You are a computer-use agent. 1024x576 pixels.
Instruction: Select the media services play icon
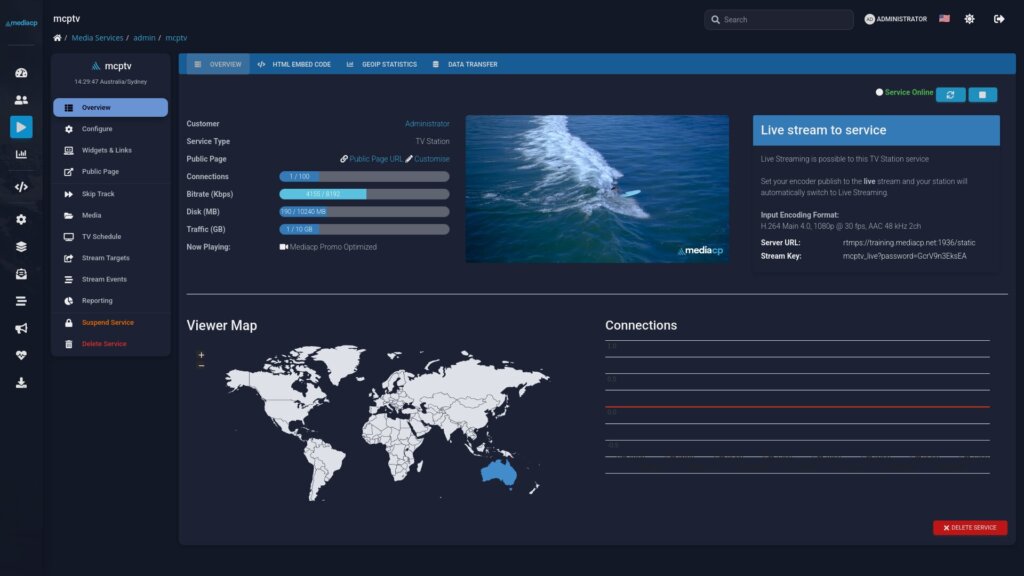[21, 127]
